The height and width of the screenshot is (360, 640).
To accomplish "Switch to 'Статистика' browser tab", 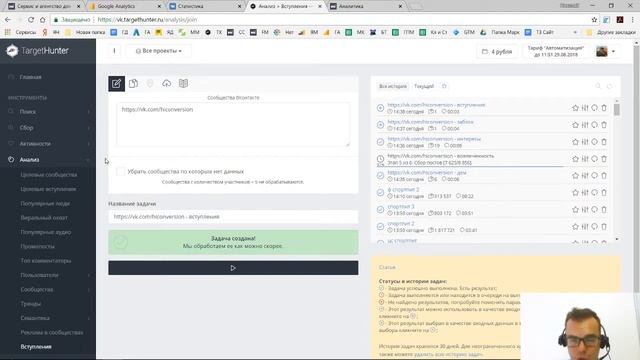I will click(x=205, y=6).
